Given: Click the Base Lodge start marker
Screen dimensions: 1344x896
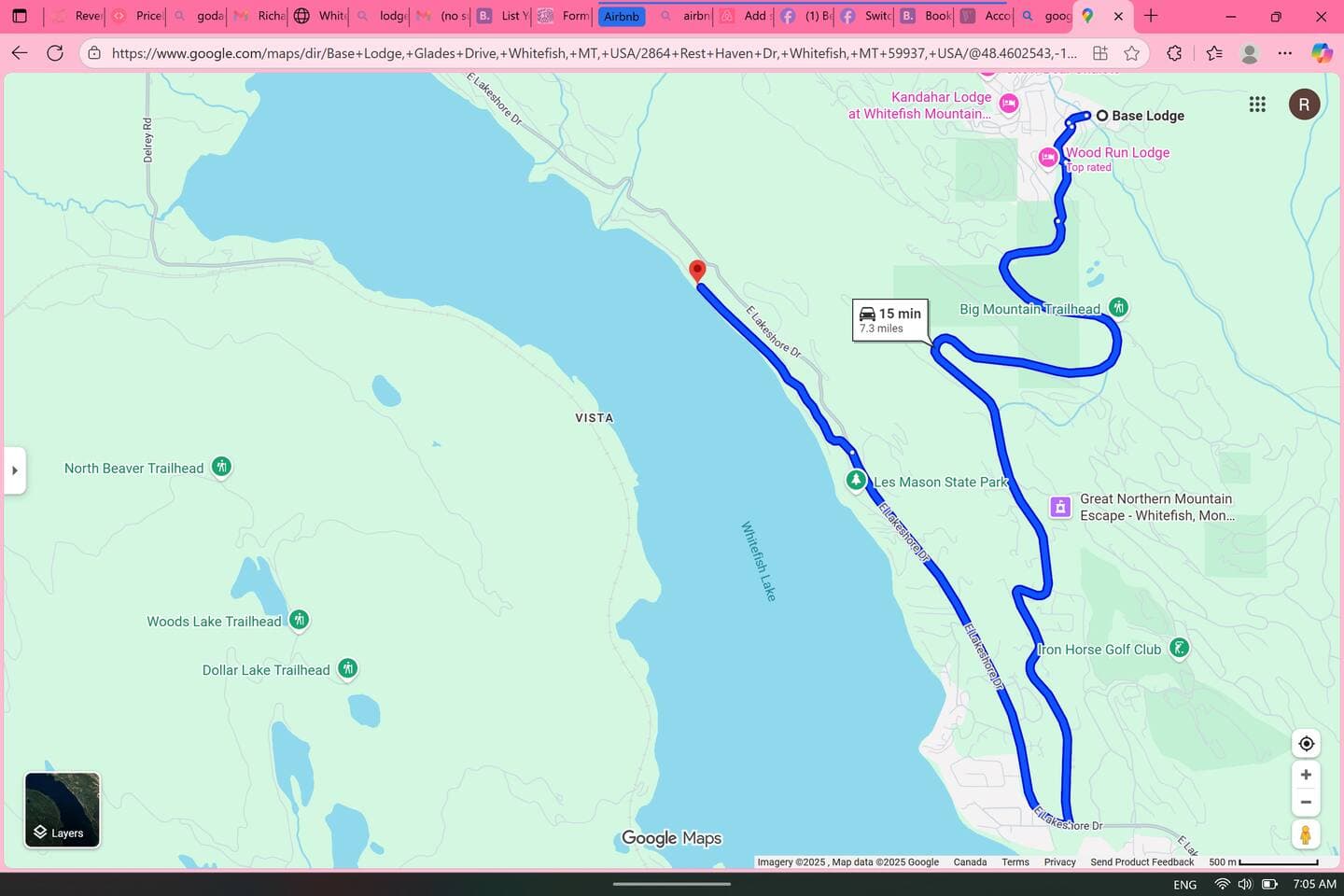Looking at the screenshot, I should (1102, 116).
